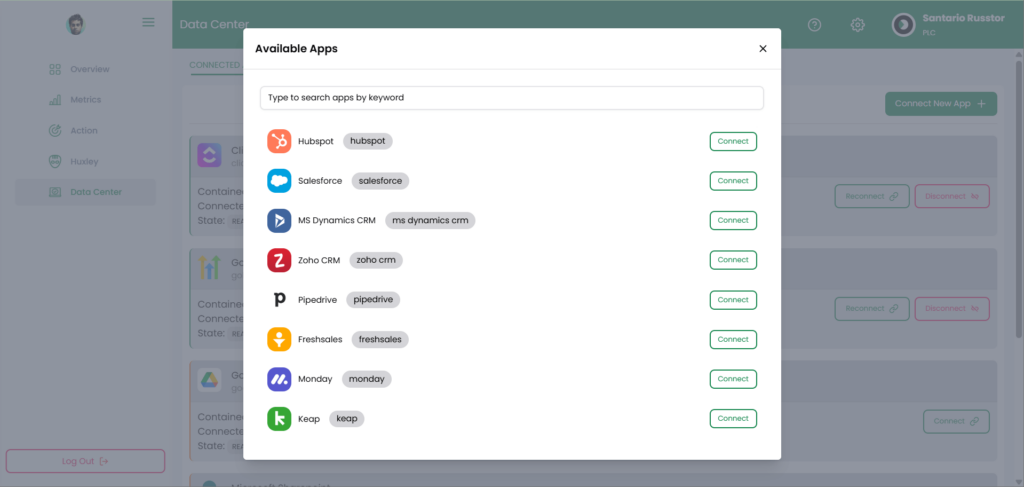Click the 'Available Apps' dialog title
The height and width of the screenshot is (487, 1024).
click(x=296, y=48)
